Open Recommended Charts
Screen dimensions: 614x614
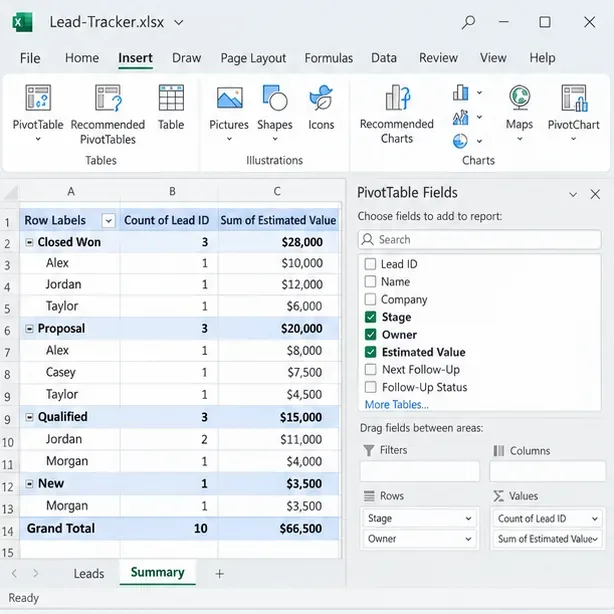[x=397, y=114]
